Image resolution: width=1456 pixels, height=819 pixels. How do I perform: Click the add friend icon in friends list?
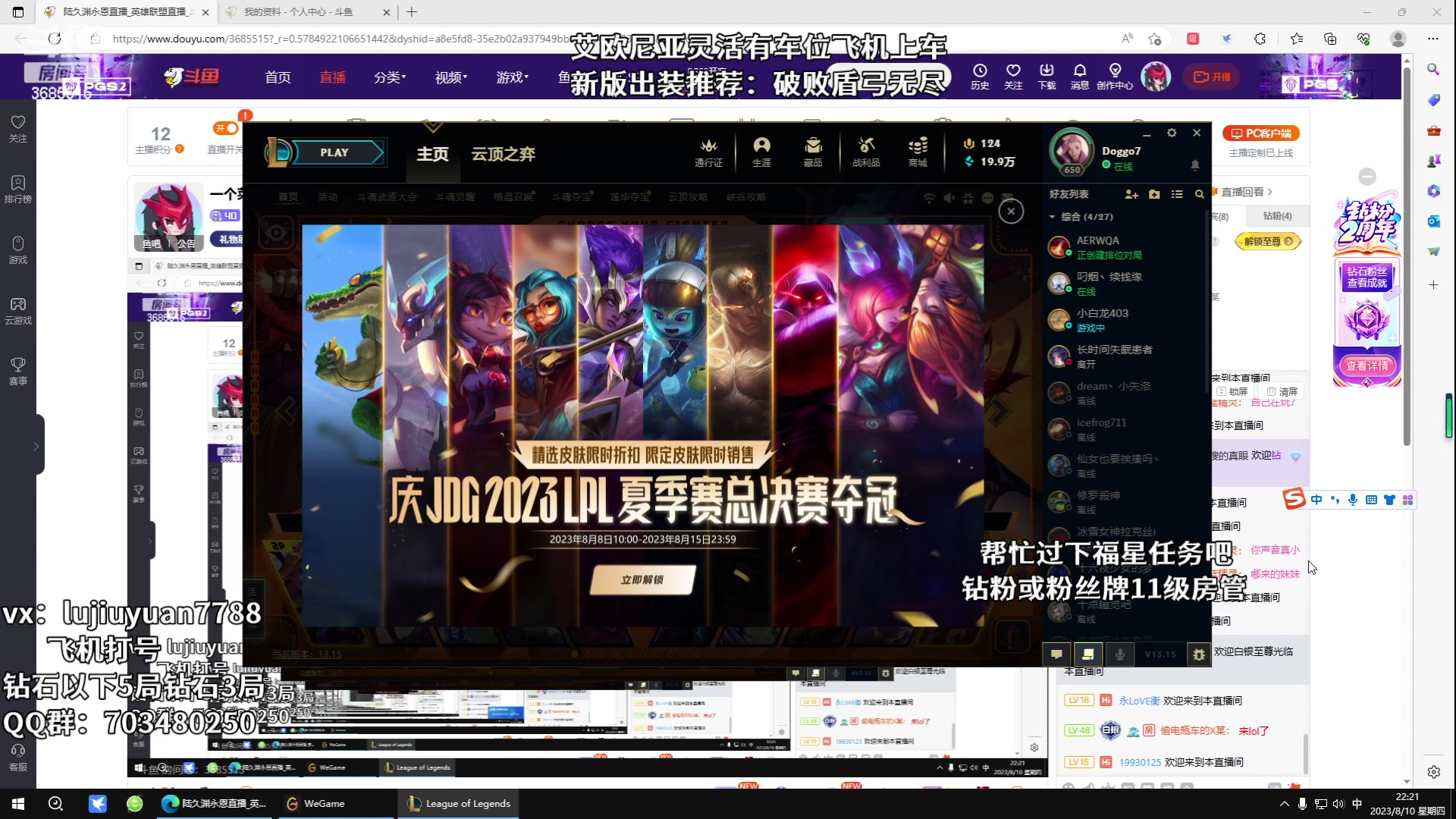click(x=1131, y=194)
